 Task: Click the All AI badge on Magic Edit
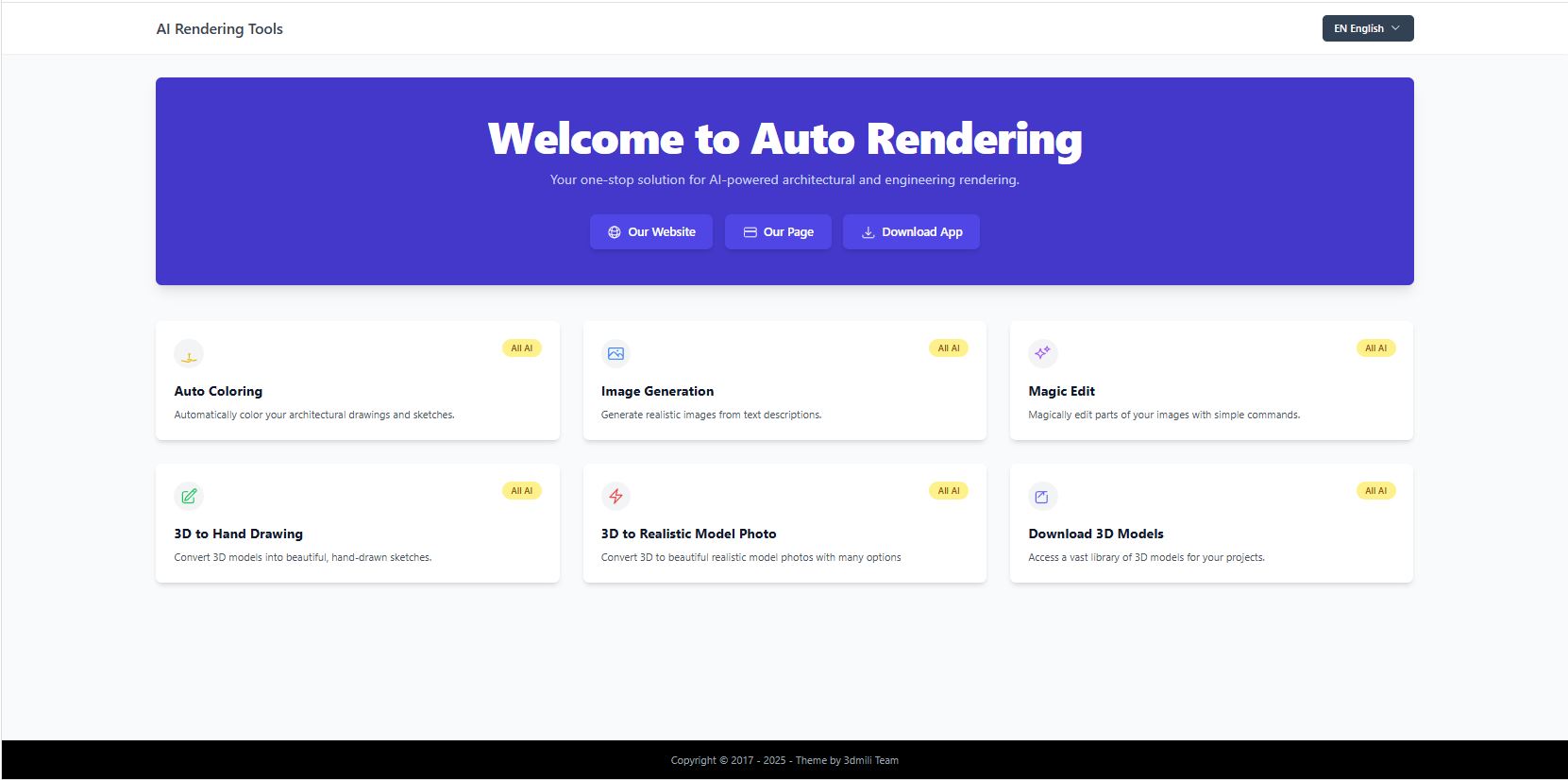tap(1375, 348)
